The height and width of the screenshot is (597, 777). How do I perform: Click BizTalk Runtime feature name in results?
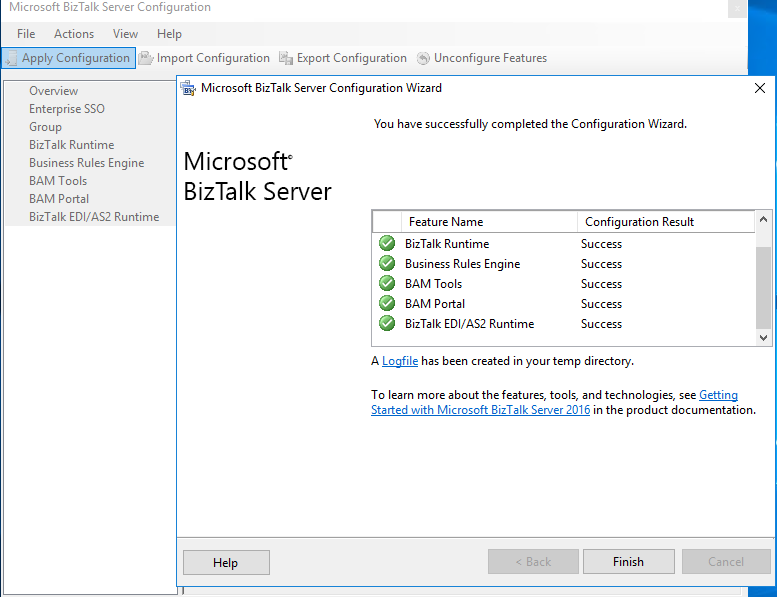(447, 244)
